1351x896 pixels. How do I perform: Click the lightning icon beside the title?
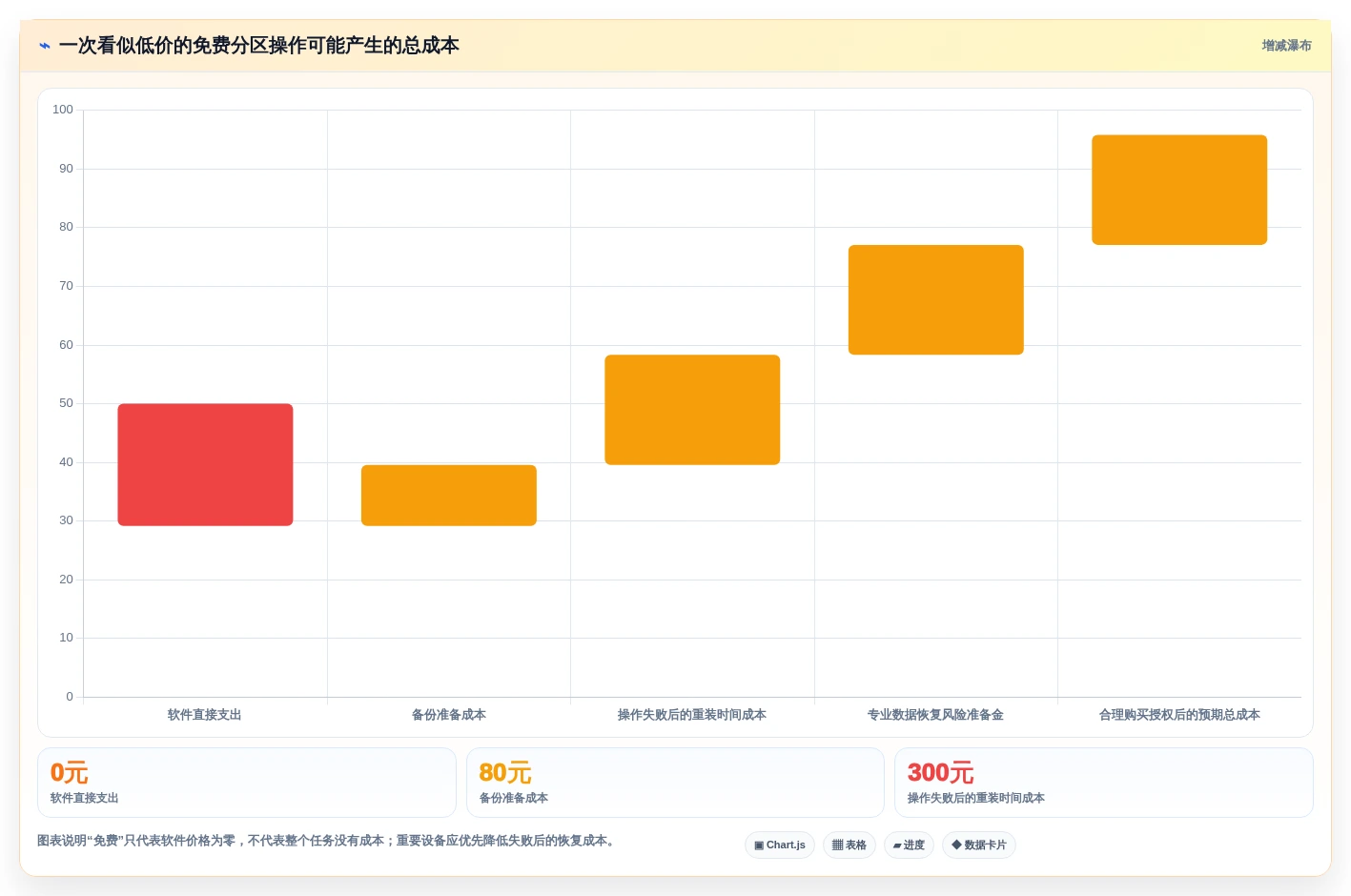[45, 46]
